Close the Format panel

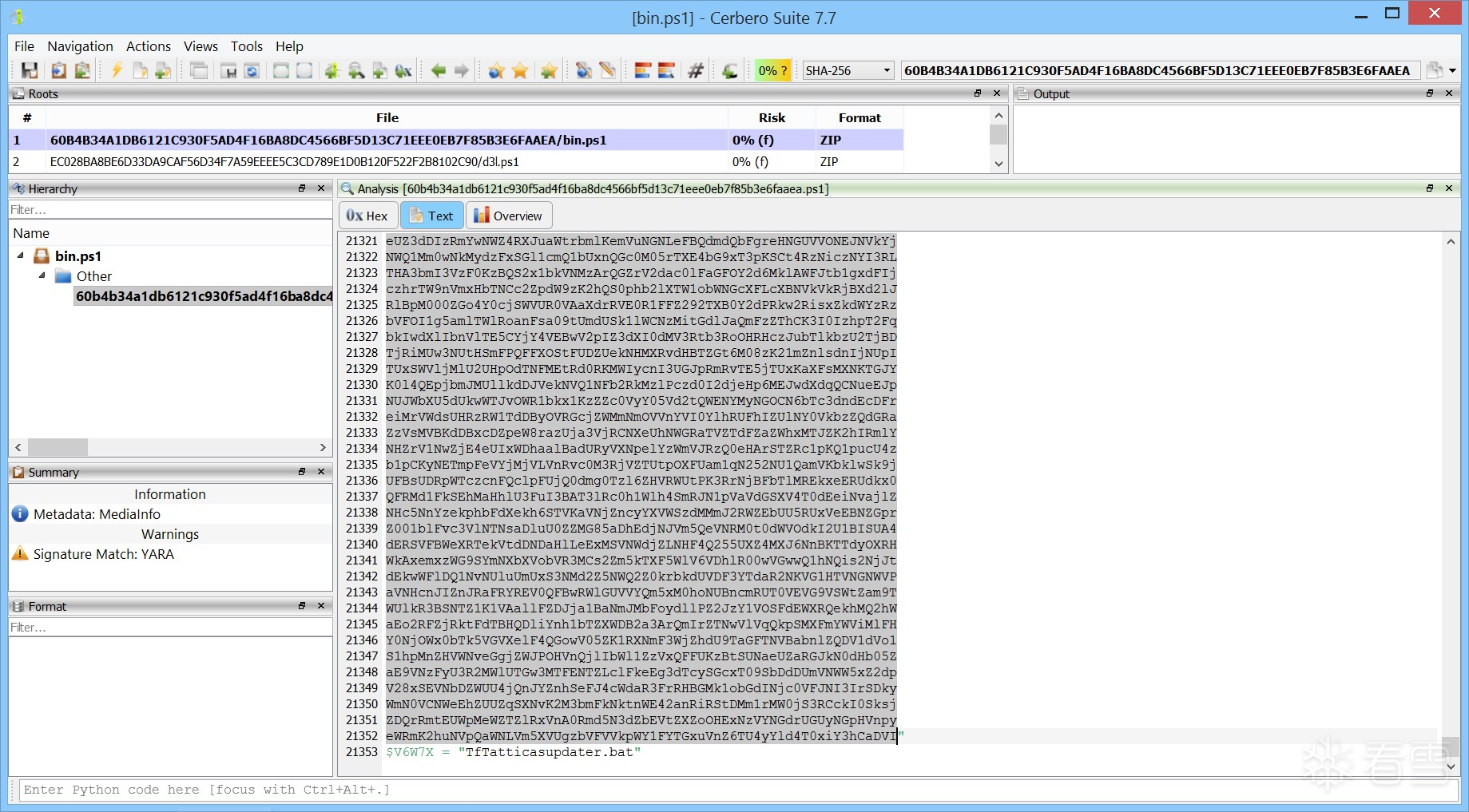coord(321,606)
